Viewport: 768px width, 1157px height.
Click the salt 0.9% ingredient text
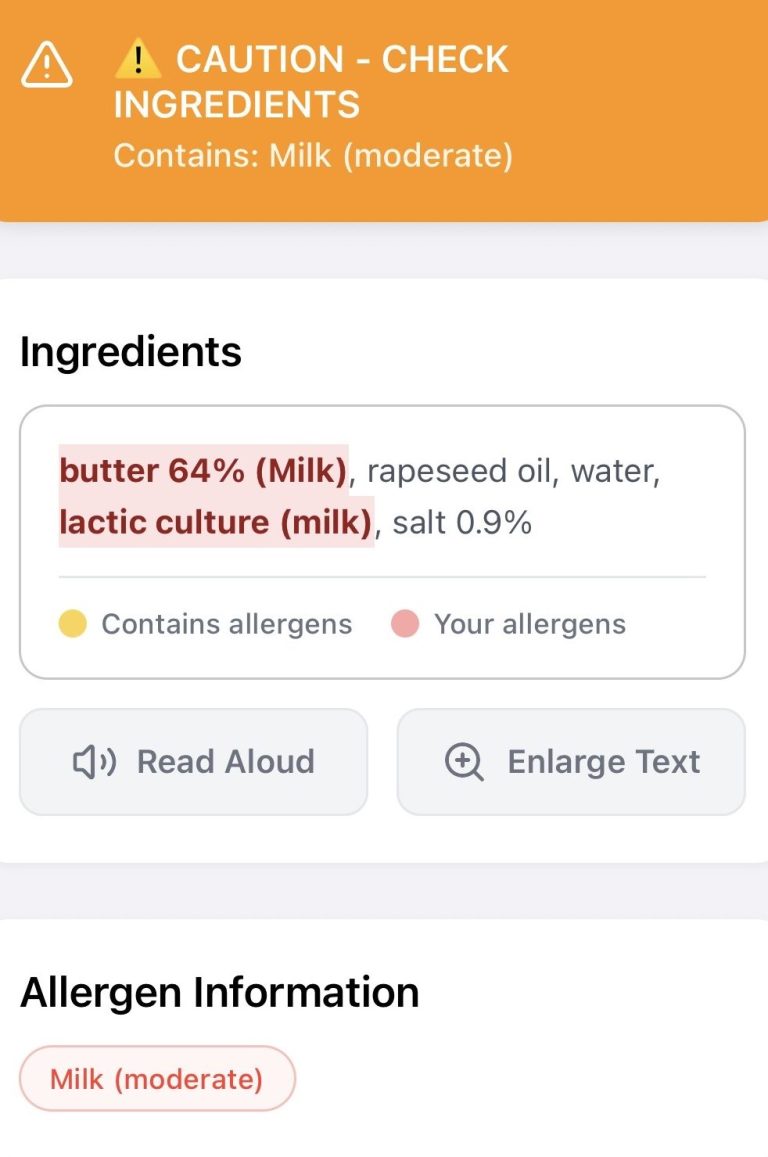point(462,522)
